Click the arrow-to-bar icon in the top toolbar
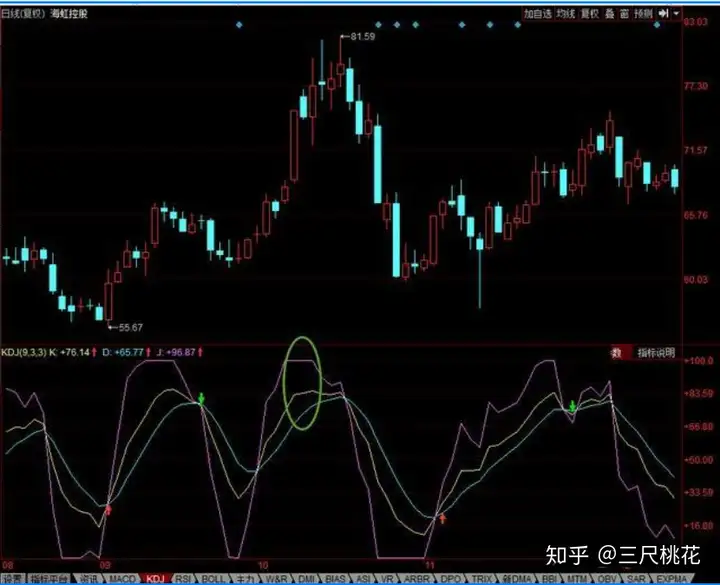This screenshot has height=585, width=720. pyautogui.click(x=664, y=14)
